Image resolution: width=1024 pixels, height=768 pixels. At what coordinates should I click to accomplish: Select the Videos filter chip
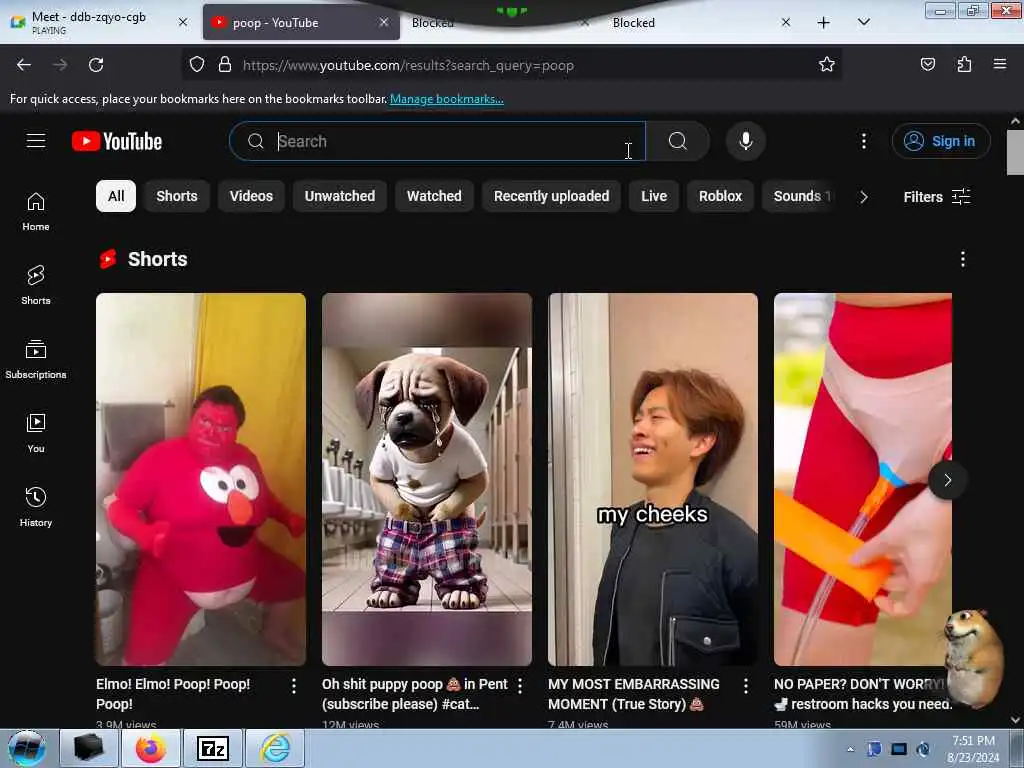pos(251,196)
